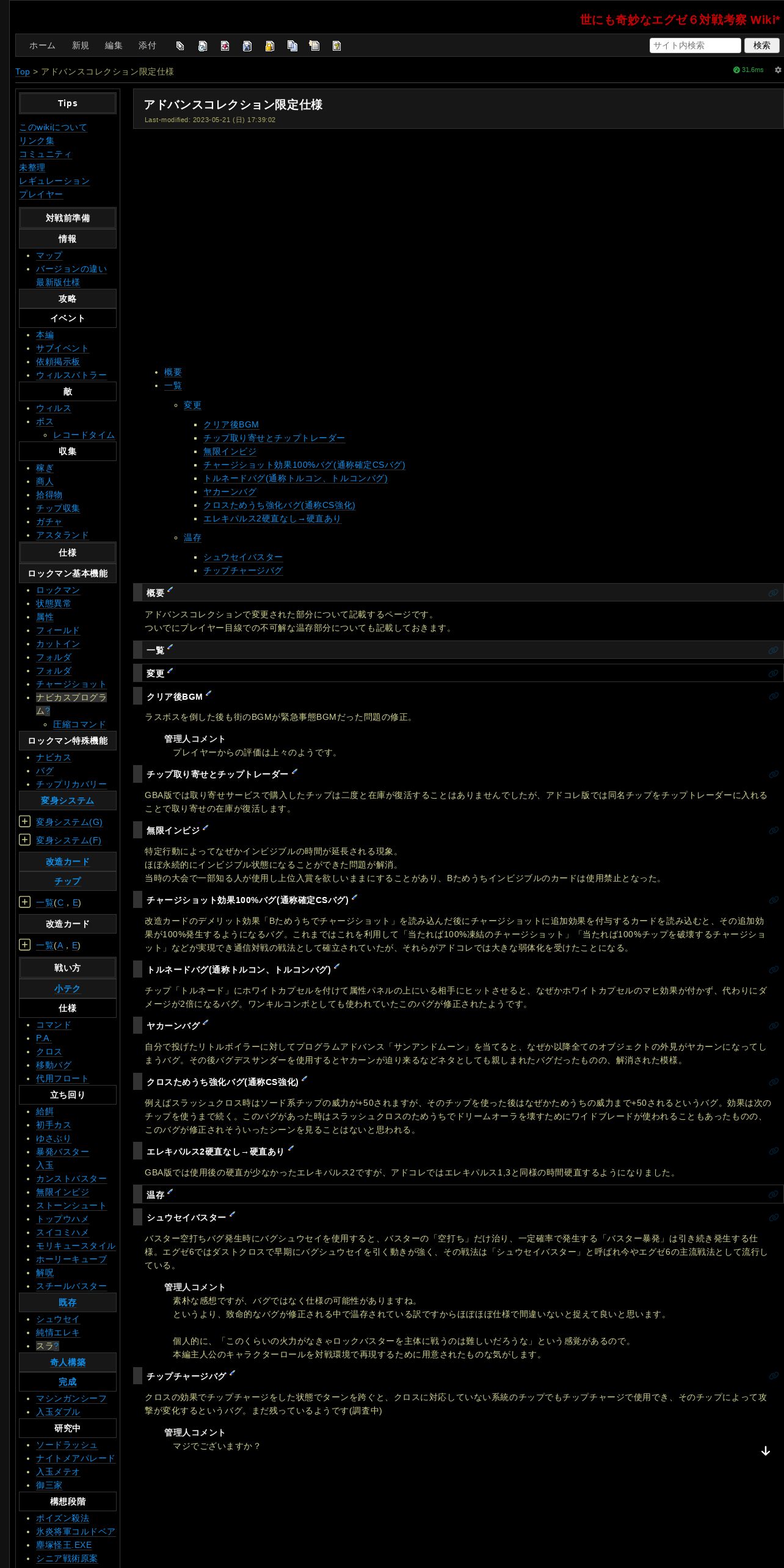Open the 編集 menu item
The image size is (784, 1568).
114,46
